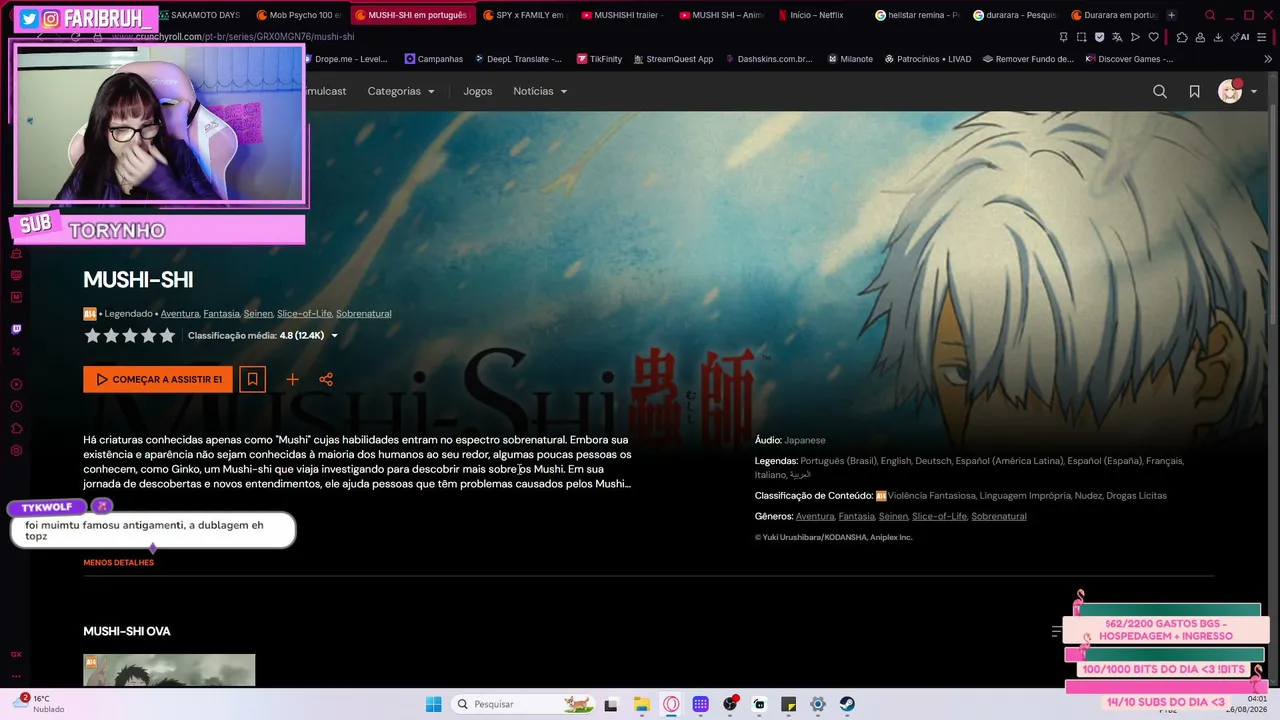Open the extensions cube icon

pos(1182,37)
